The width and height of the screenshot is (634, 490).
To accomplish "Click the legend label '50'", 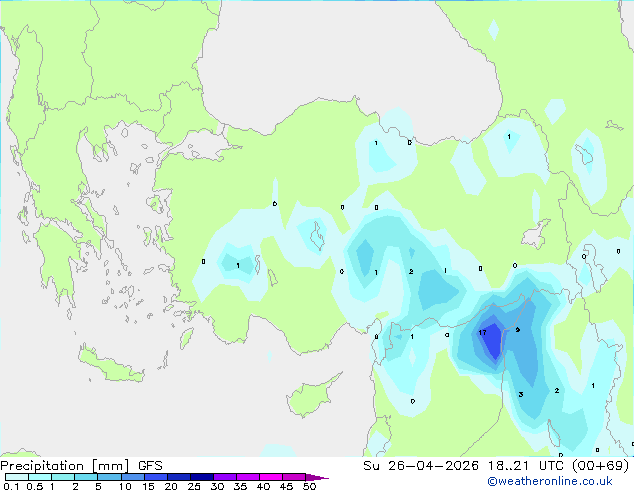I will tap(309, 486).
